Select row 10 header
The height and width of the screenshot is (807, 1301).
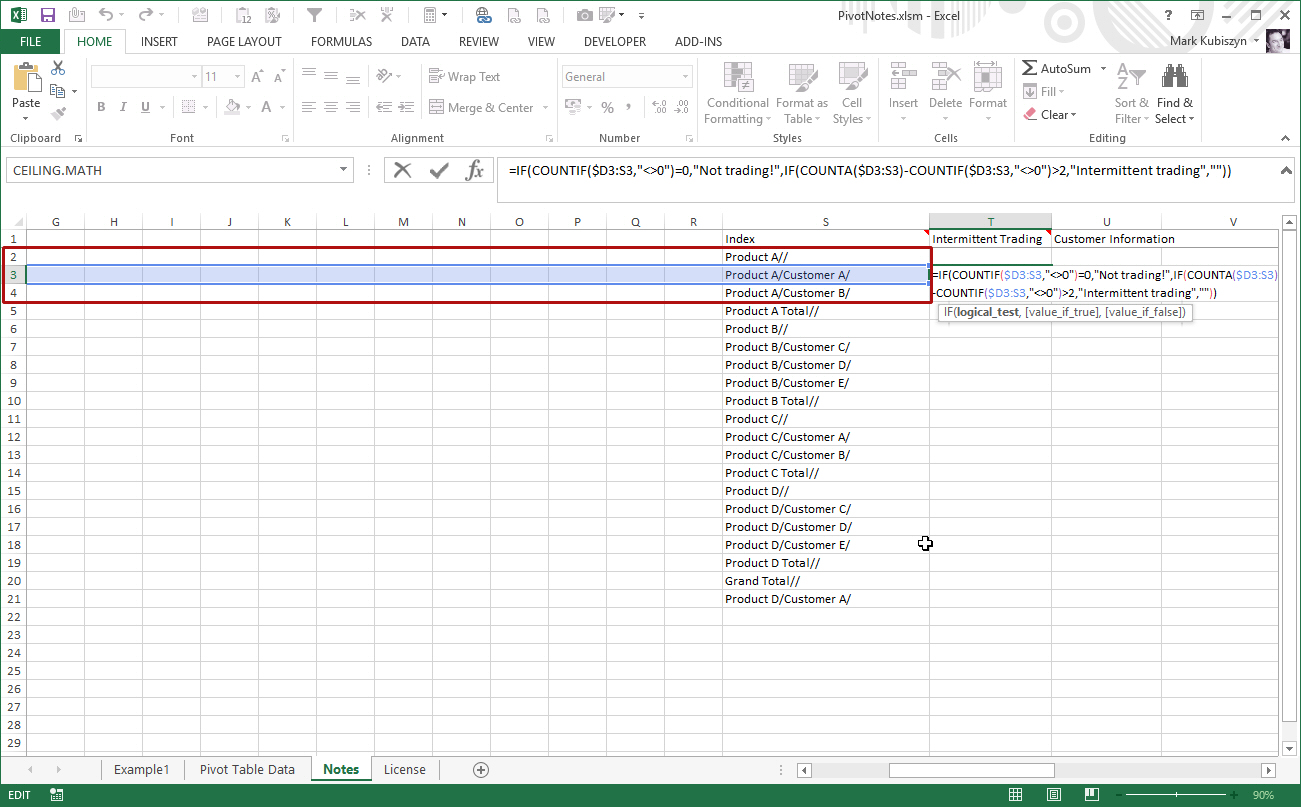[13, 401]
